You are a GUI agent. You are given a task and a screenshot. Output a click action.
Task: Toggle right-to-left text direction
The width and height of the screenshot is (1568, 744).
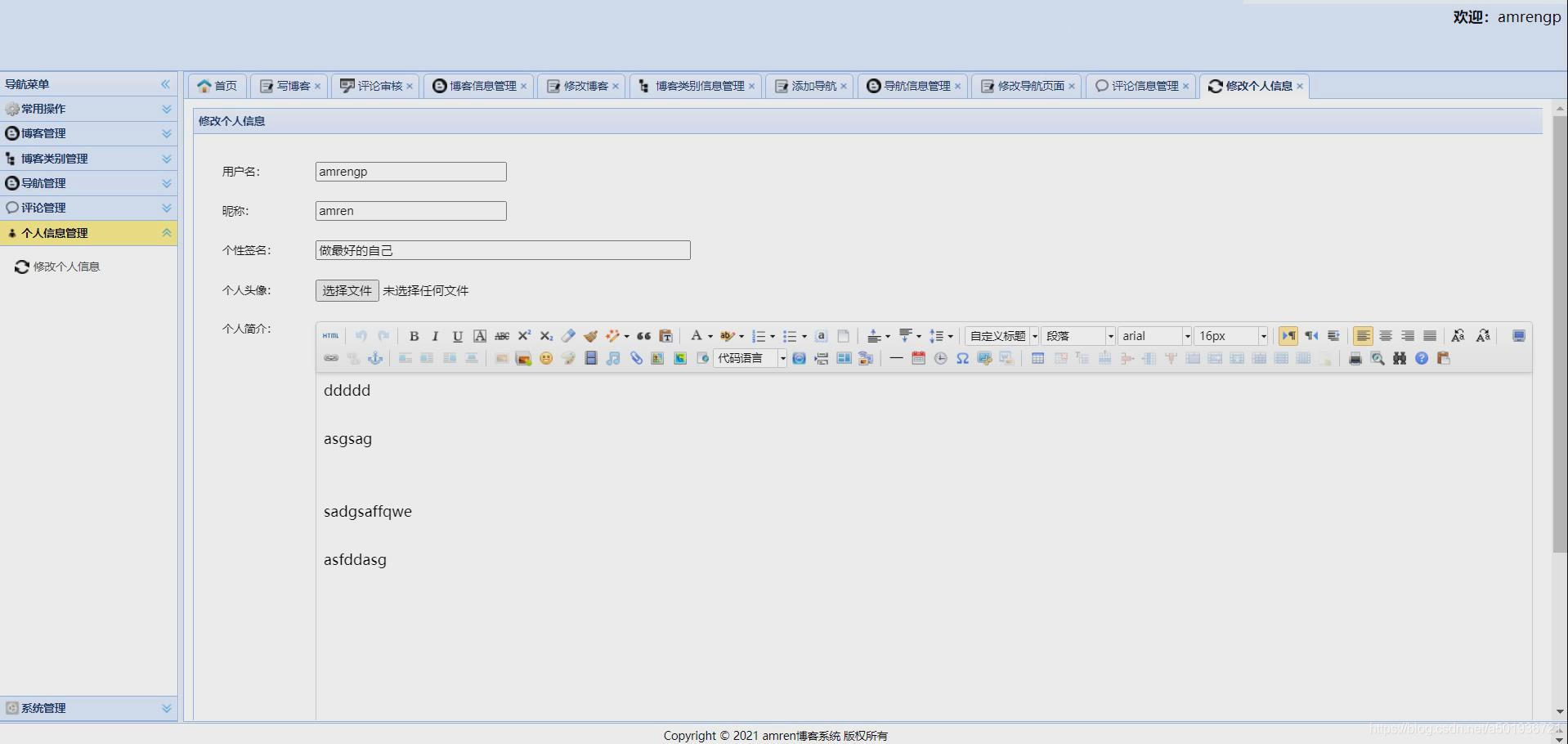coord(1311,336)
